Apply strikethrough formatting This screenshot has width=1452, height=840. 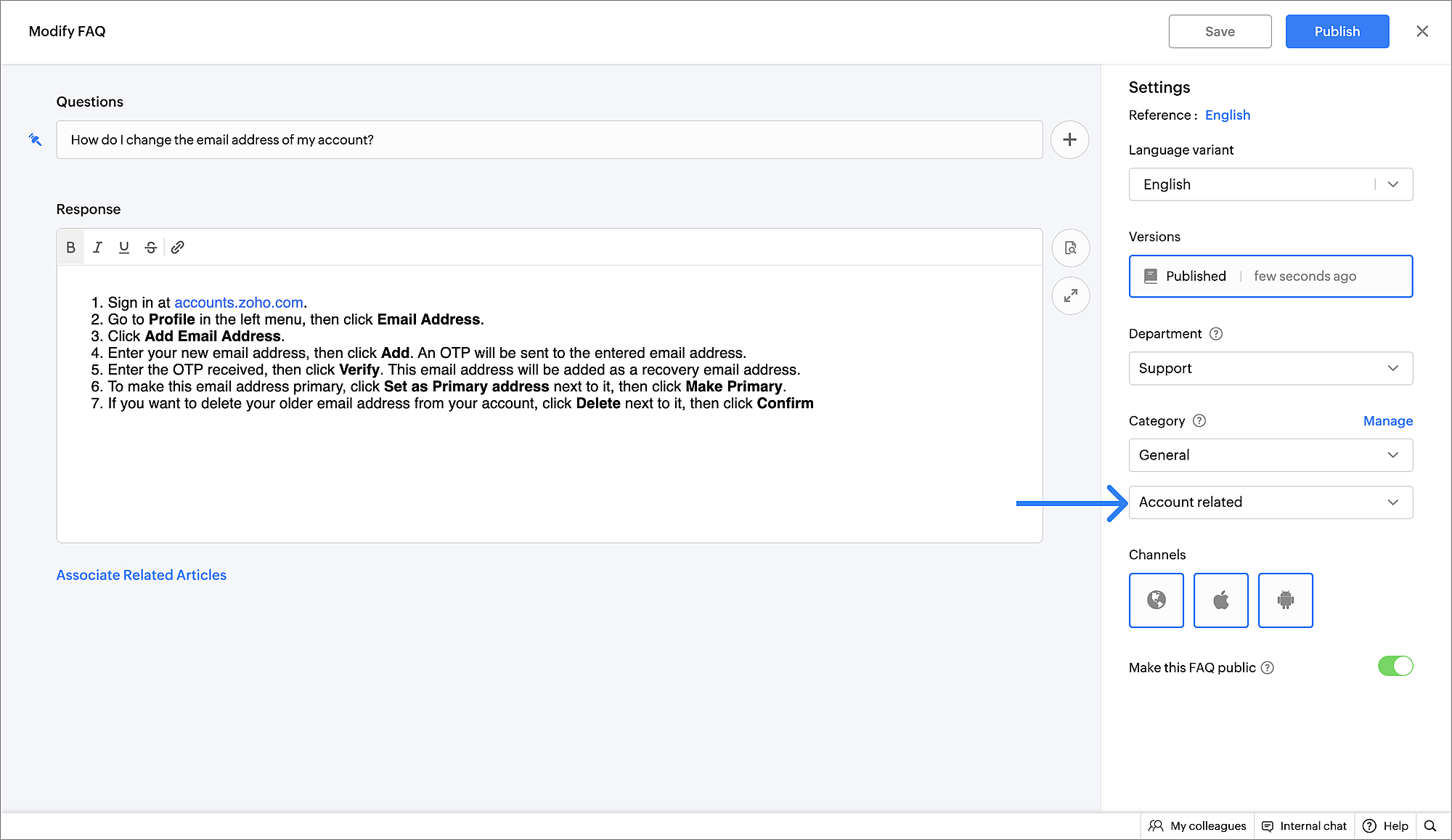pos(151,248)
